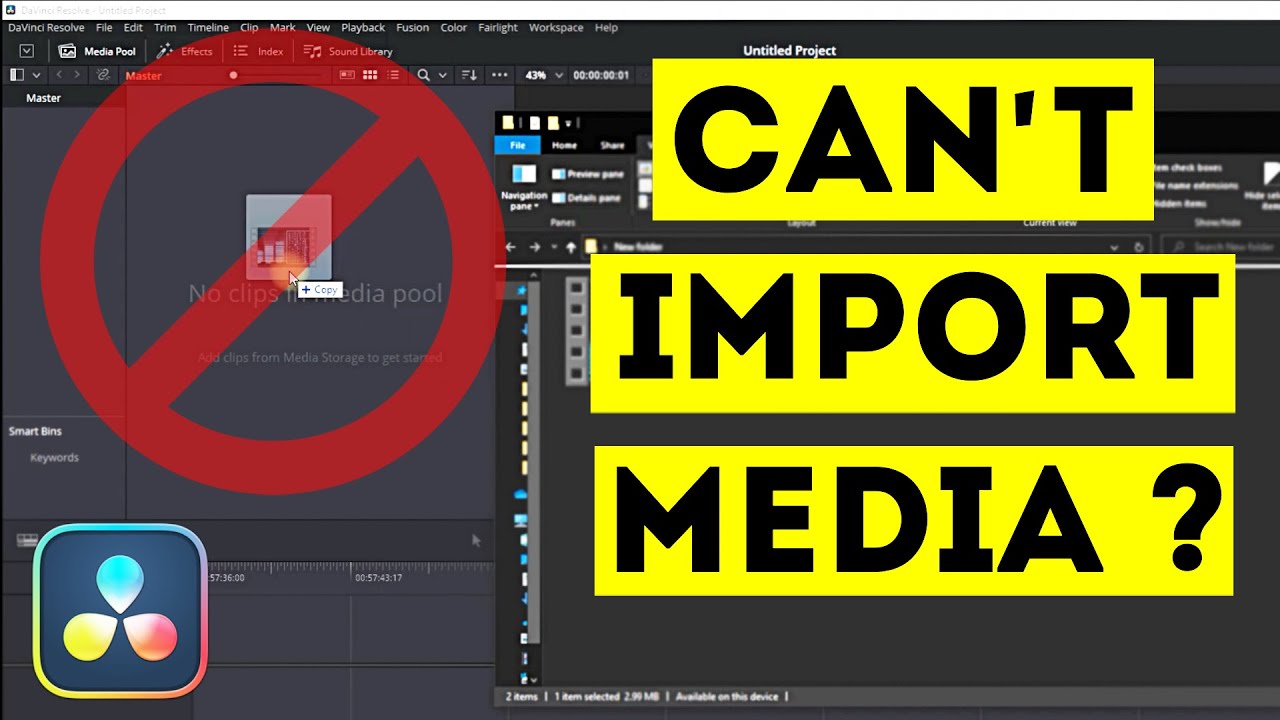Screen dimensions: 1280x720
Task: Click thumbnail size slider handle
Action: [233, 75]
